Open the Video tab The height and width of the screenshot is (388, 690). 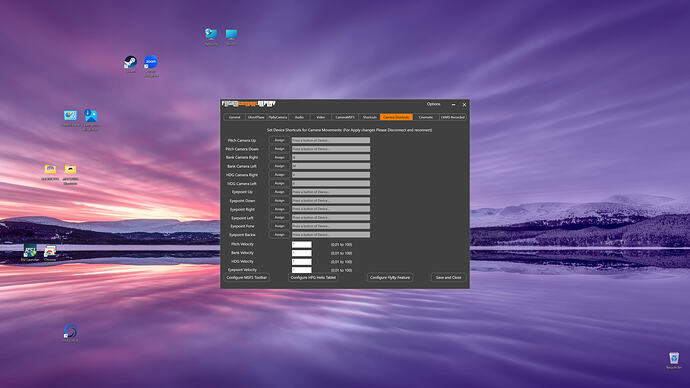(x=321, y=117)
